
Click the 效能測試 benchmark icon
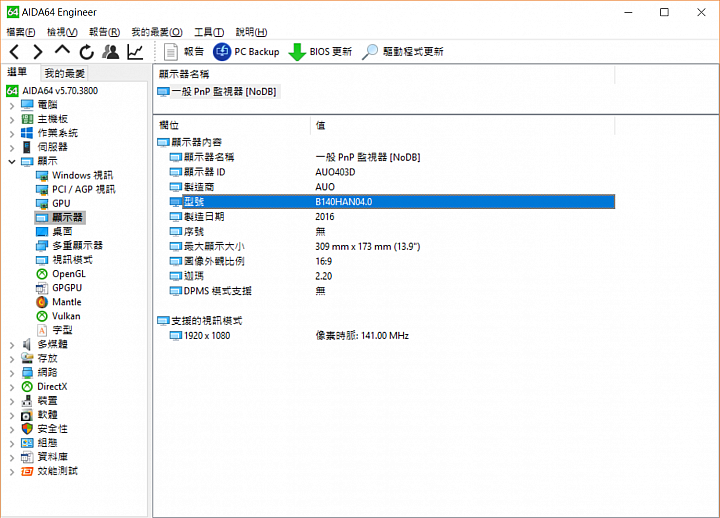click(27, 471)
